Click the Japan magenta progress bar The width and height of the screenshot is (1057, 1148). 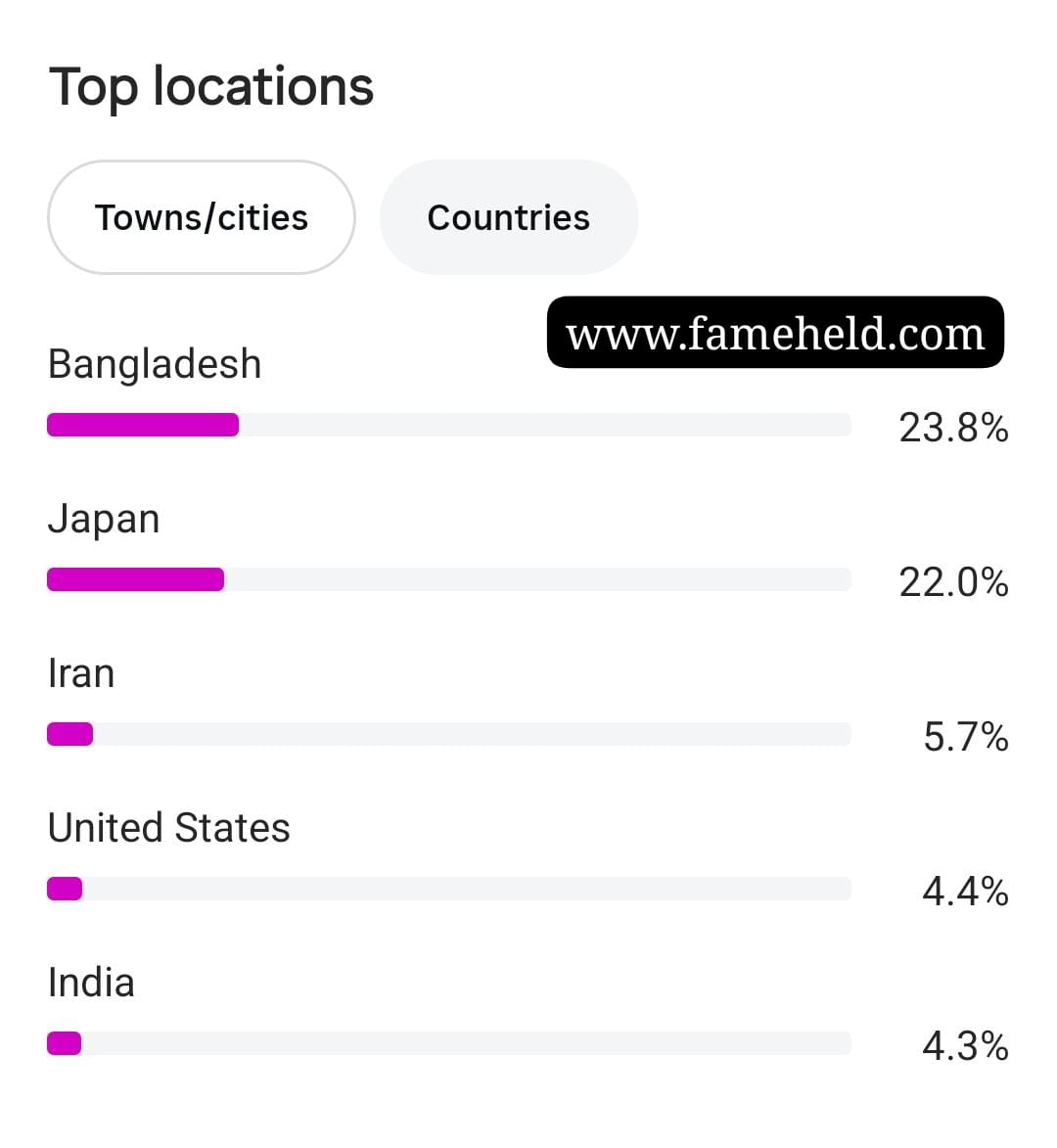135,579
